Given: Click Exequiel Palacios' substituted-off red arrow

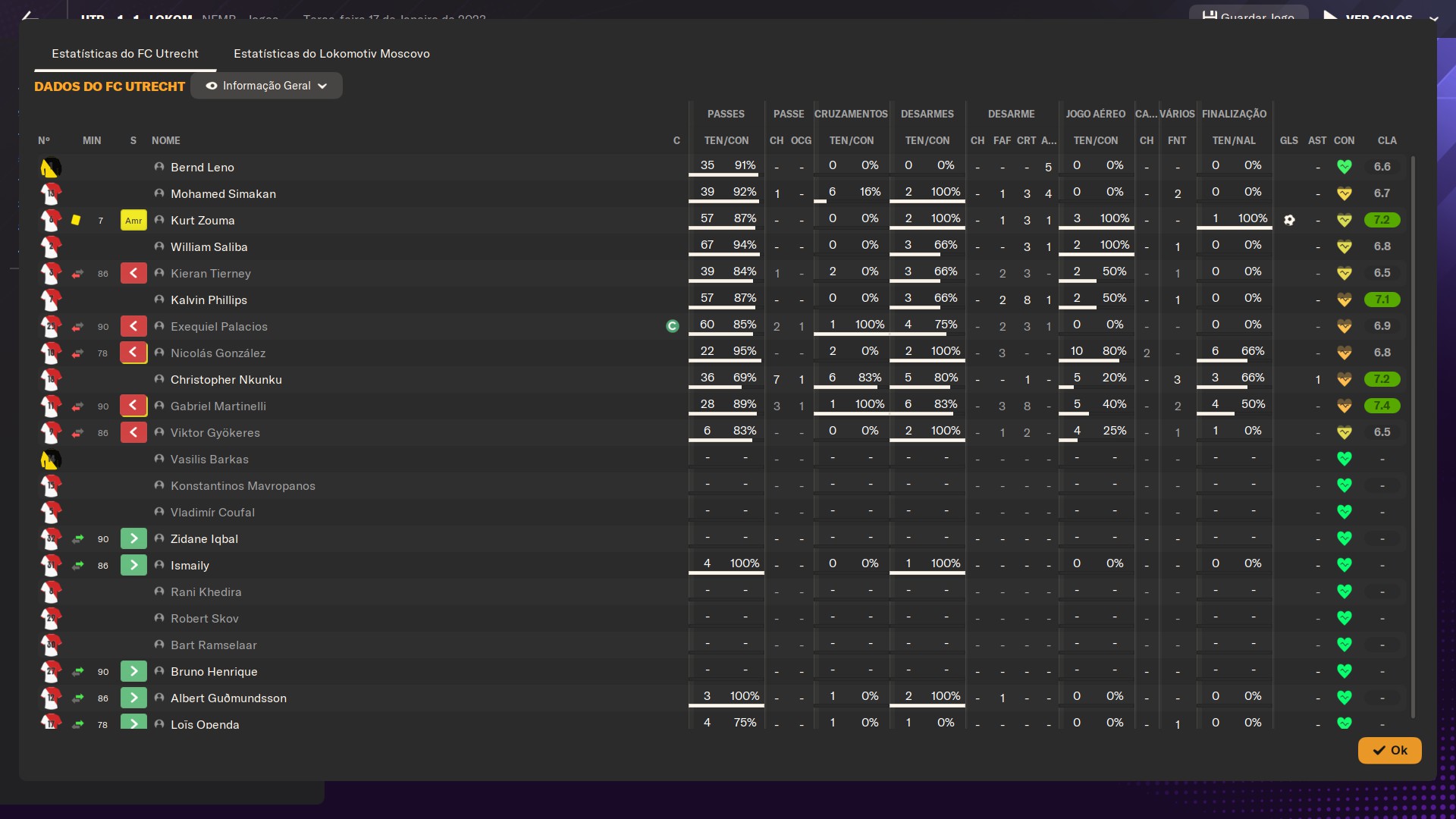Looking at the screenshot, I should [x=133, y=326].
